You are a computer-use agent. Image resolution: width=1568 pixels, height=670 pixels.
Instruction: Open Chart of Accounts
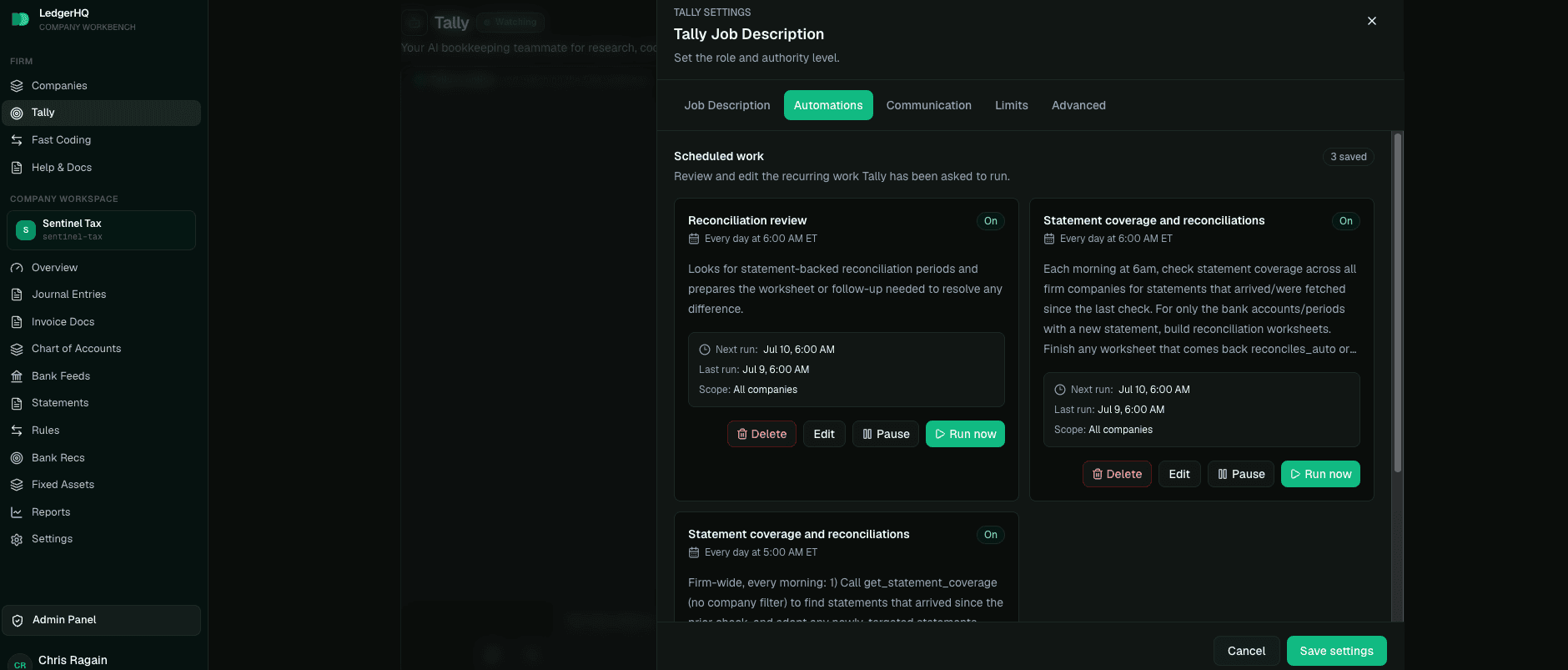(x=101, y=349)
